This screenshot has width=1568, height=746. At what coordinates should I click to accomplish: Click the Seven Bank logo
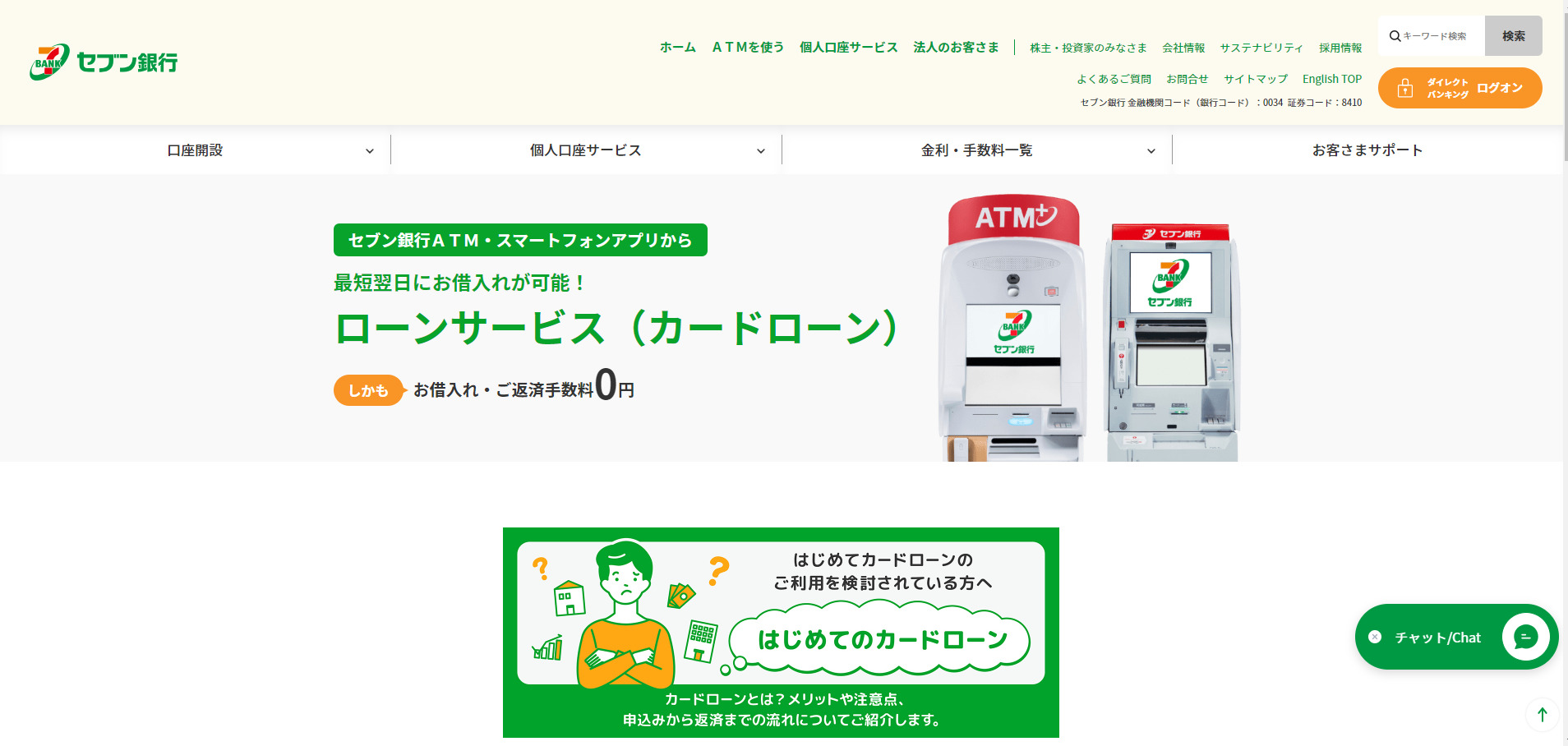103,60
